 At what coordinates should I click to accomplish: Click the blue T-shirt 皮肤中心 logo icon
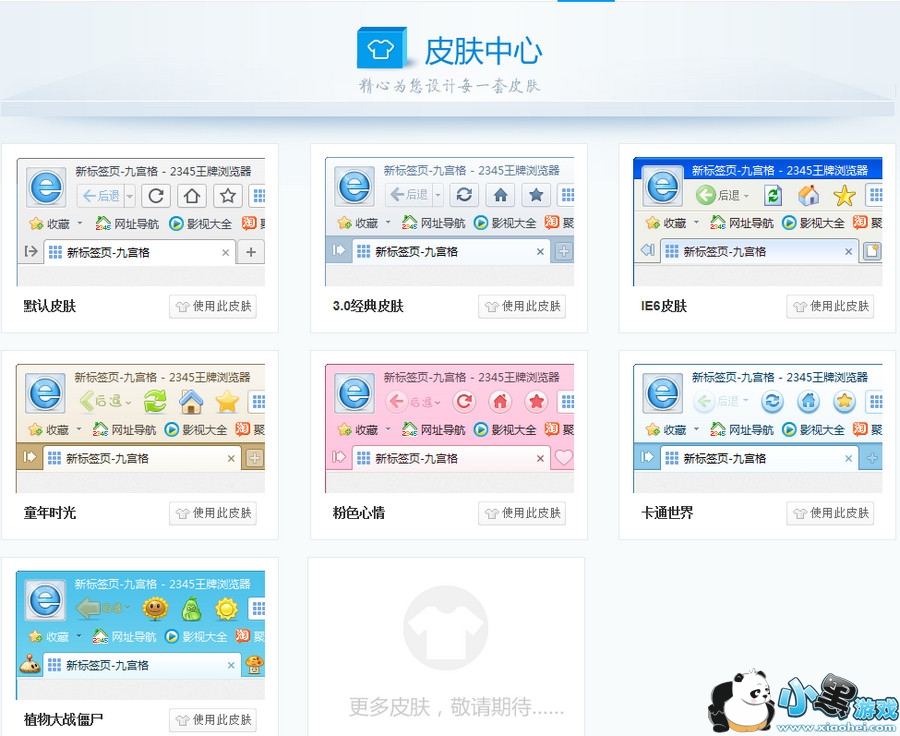click(x=382, y=48)
